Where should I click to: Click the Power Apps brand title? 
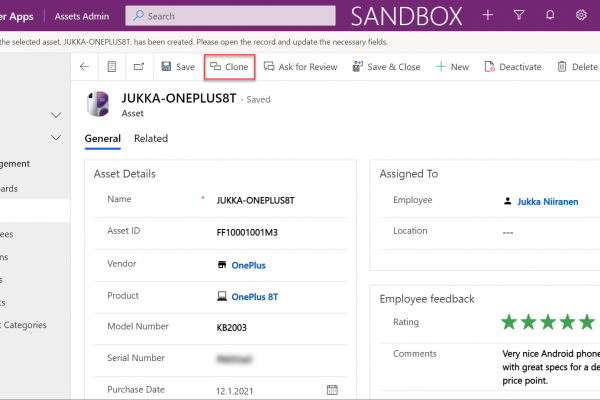(17, 16)
